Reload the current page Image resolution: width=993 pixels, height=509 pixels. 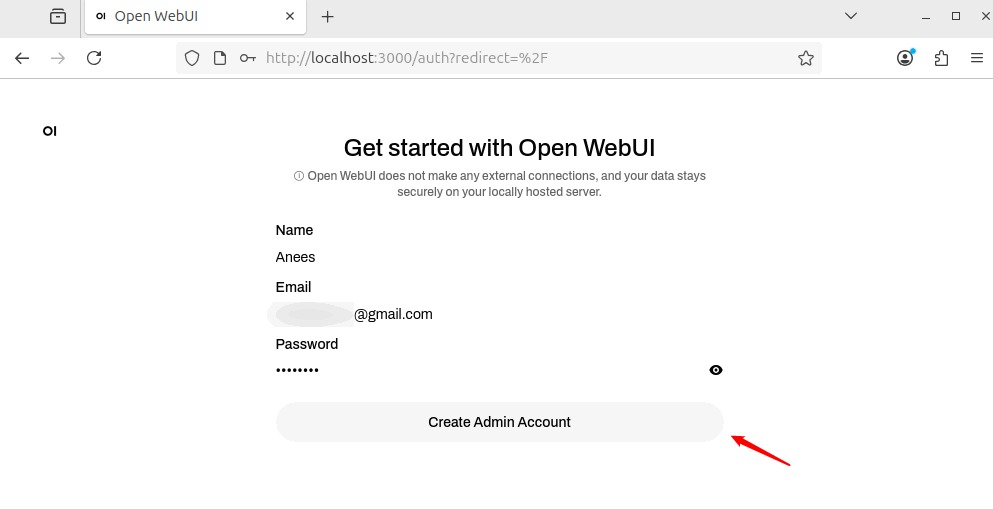(94, 58)
